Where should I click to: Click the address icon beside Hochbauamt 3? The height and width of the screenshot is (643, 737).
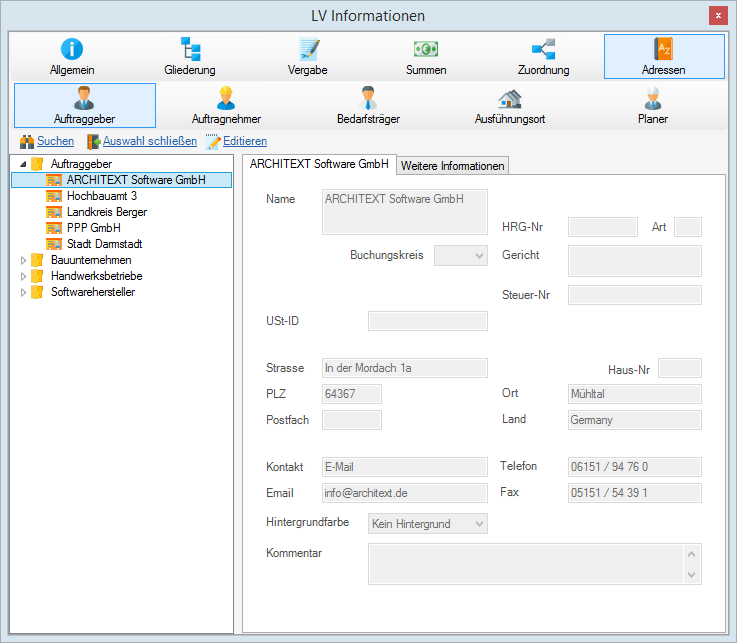pos(54,196)
